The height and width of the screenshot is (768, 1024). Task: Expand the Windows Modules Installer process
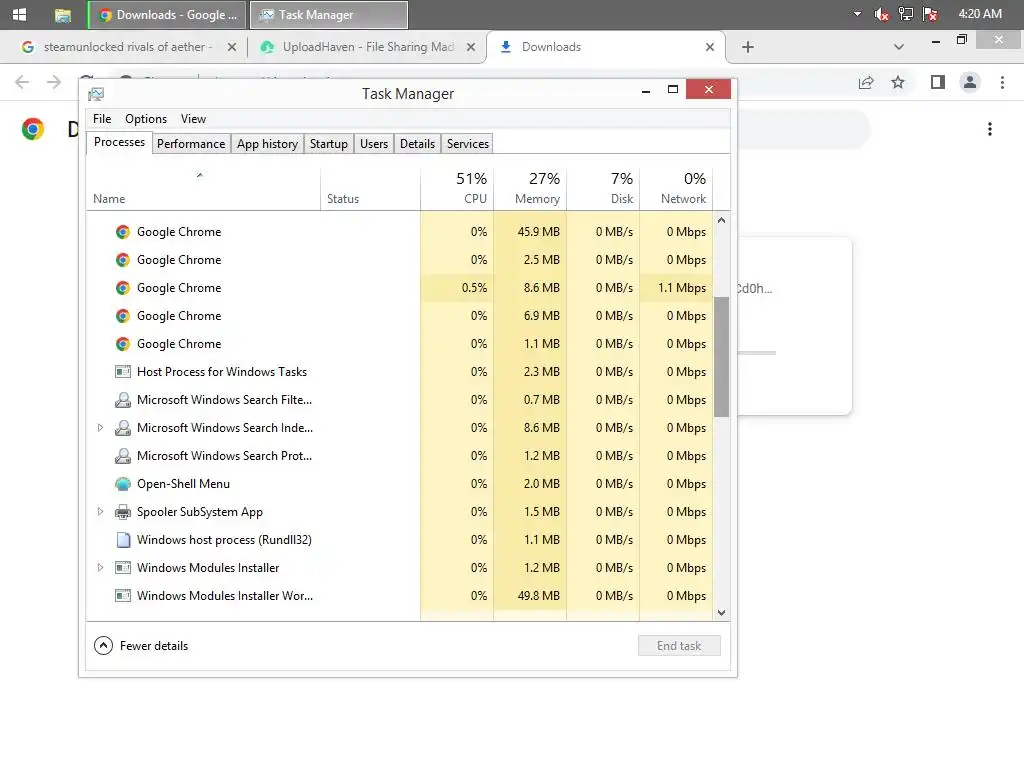click(100, 568)
